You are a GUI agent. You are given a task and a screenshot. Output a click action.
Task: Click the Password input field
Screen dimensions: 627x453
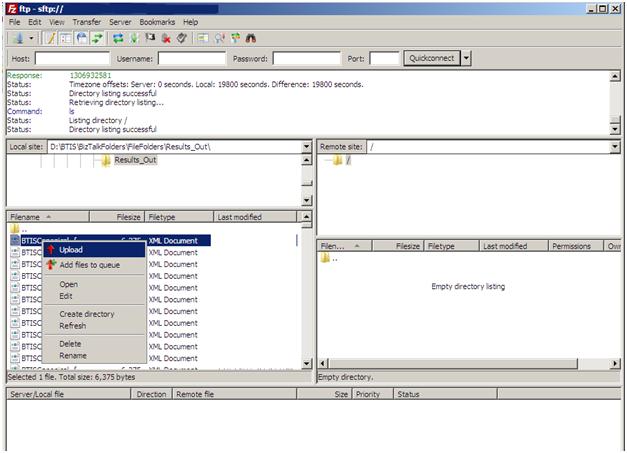click(x=307, y=58)
